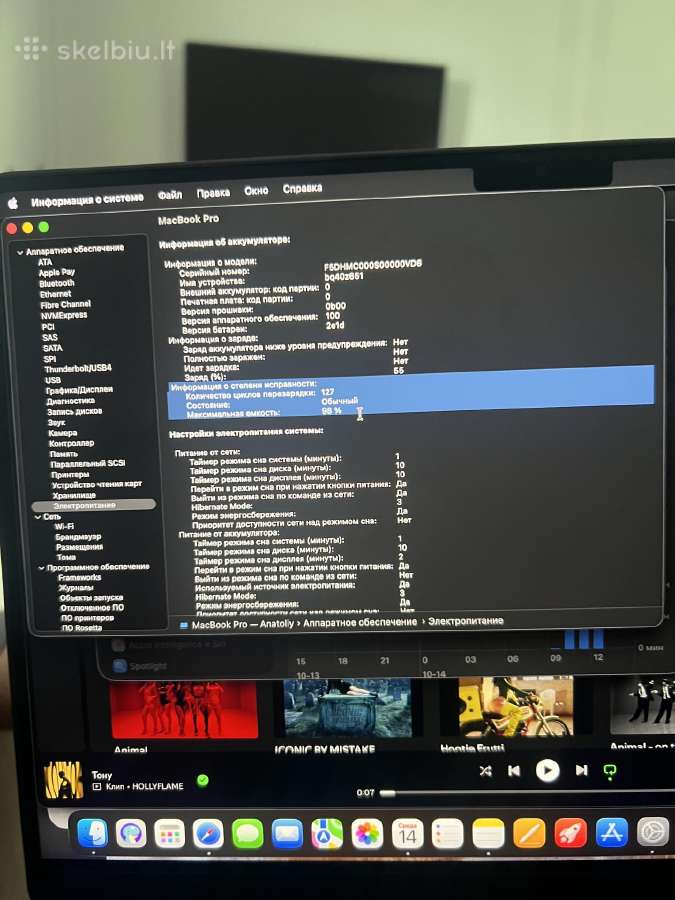Open the Apps launcher grid icon in Dock

pyautogui.click(x=170, y=833)
